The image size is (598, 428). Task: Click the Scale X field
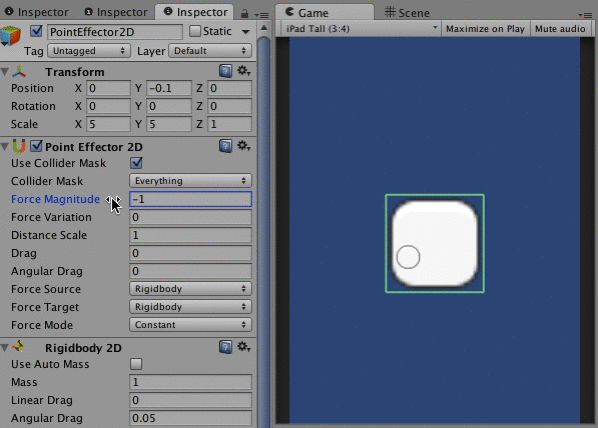coord(108,124)
